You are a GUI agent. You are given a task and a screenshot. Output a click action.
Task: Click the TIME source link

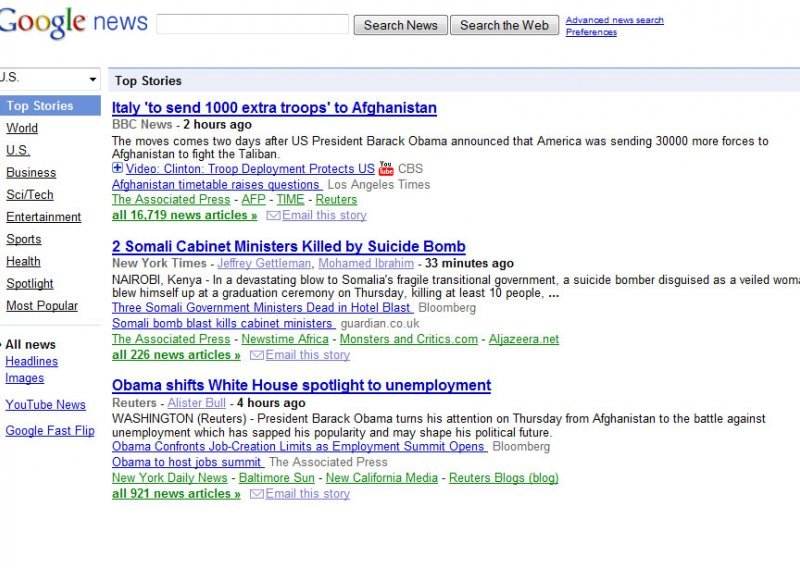coord(290,200)
